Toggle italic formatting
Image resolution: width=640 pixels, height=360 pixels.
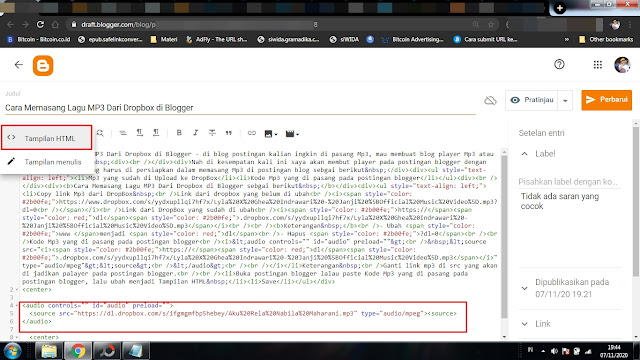(x=196, y=133)
